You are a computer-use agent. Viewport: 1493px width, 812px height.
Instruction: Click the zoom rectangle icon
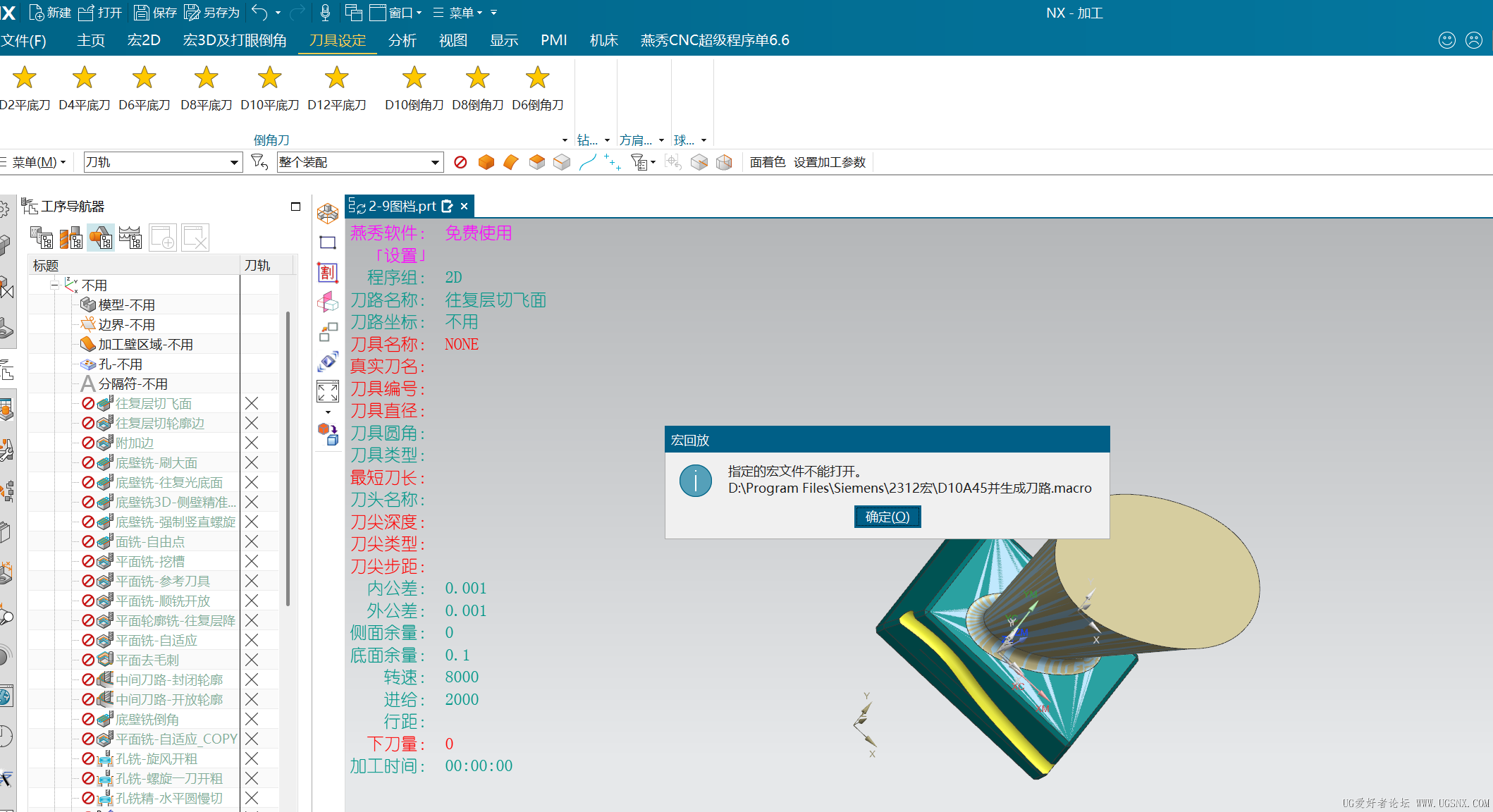(x=328, y=242)
